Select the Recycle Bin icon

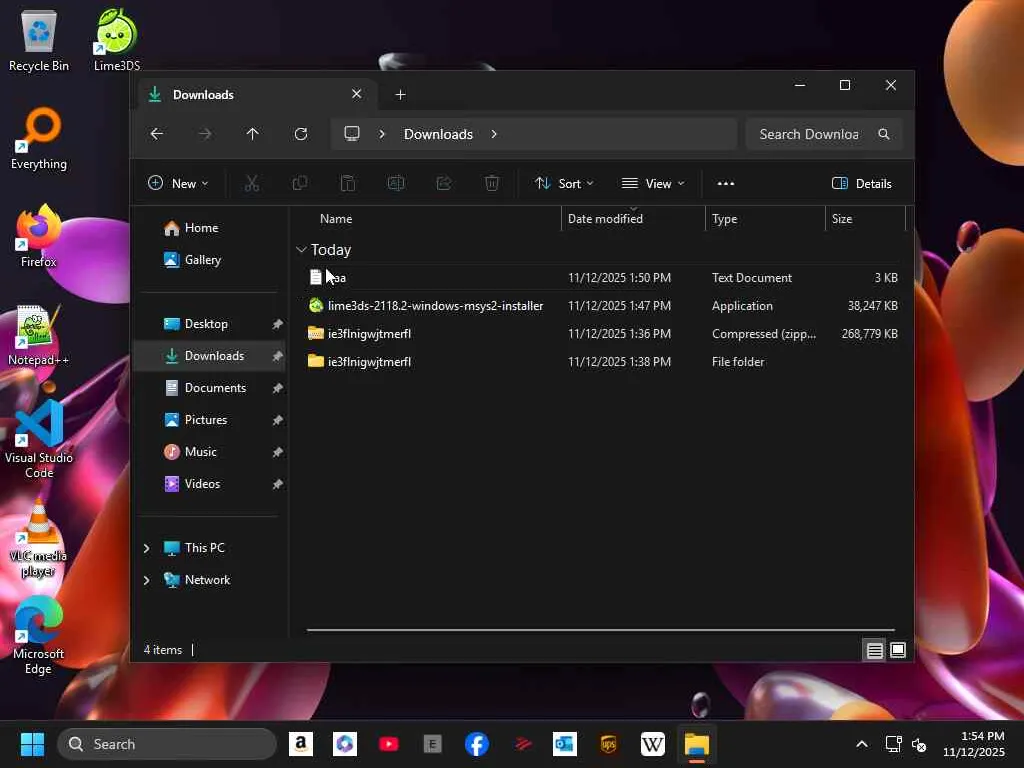[x=39, y=39]
